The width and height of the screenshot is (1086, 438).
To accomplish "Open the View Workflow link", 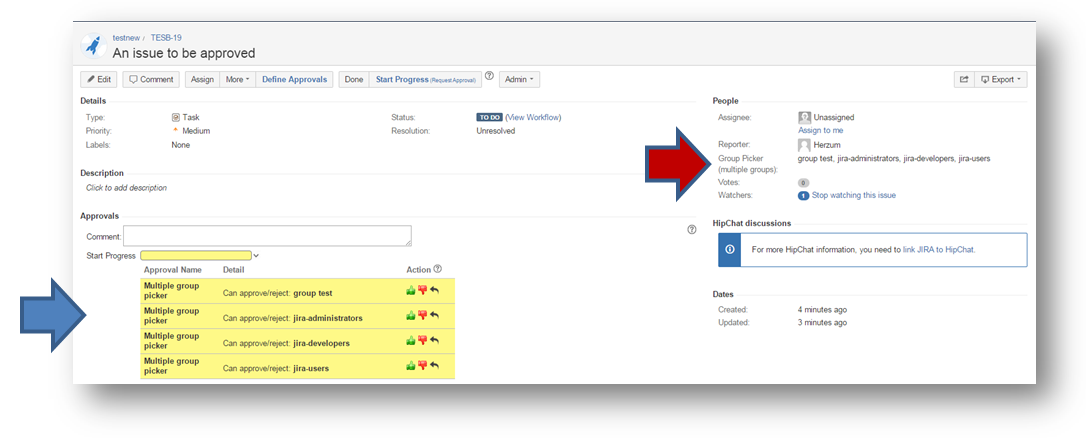I will click(533, 117).
